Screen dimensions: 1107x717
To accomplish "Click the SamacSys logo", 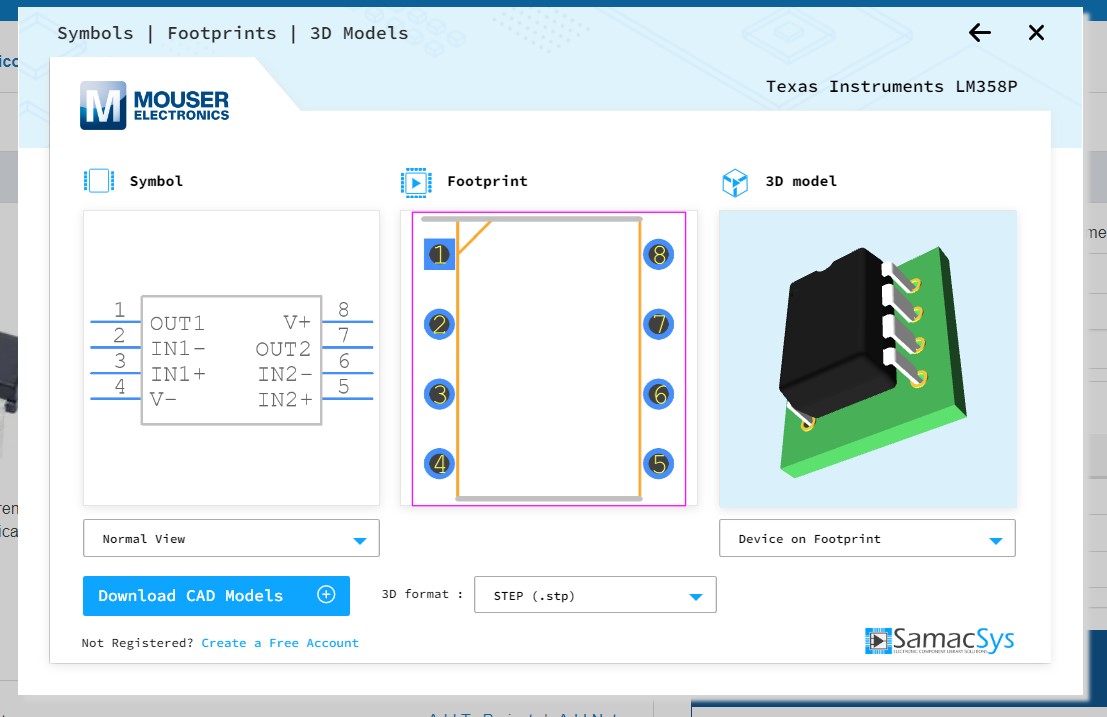I will click(x=939, y=641).
